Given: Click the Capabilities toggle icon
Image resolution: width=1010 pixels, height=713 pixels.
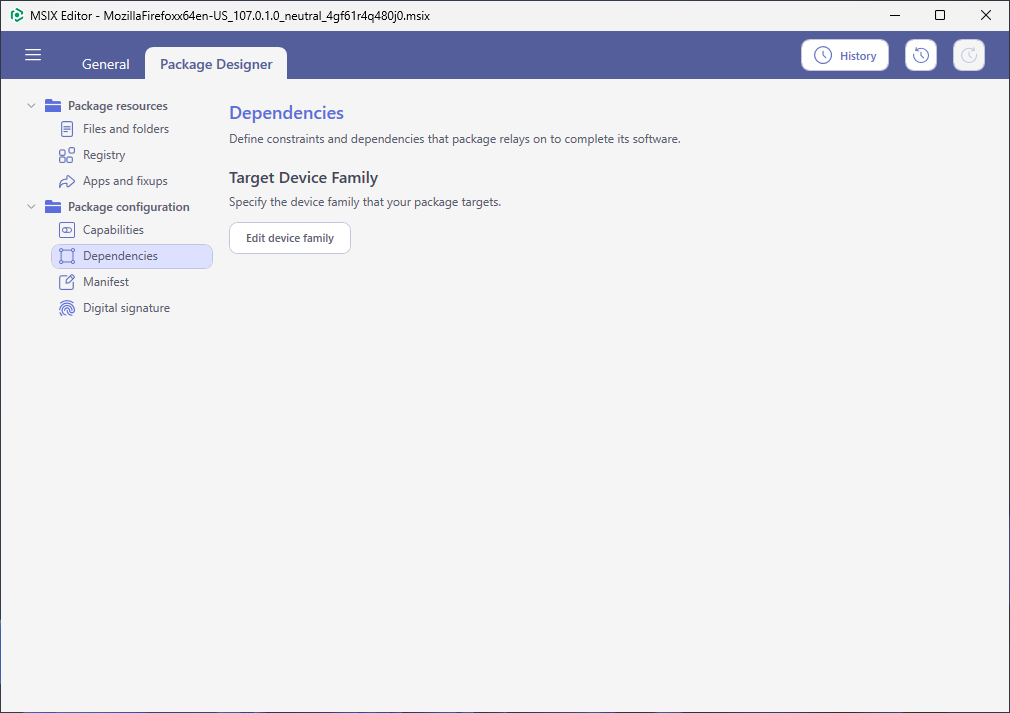Looking at the screenshot, I should coord(66,230).
